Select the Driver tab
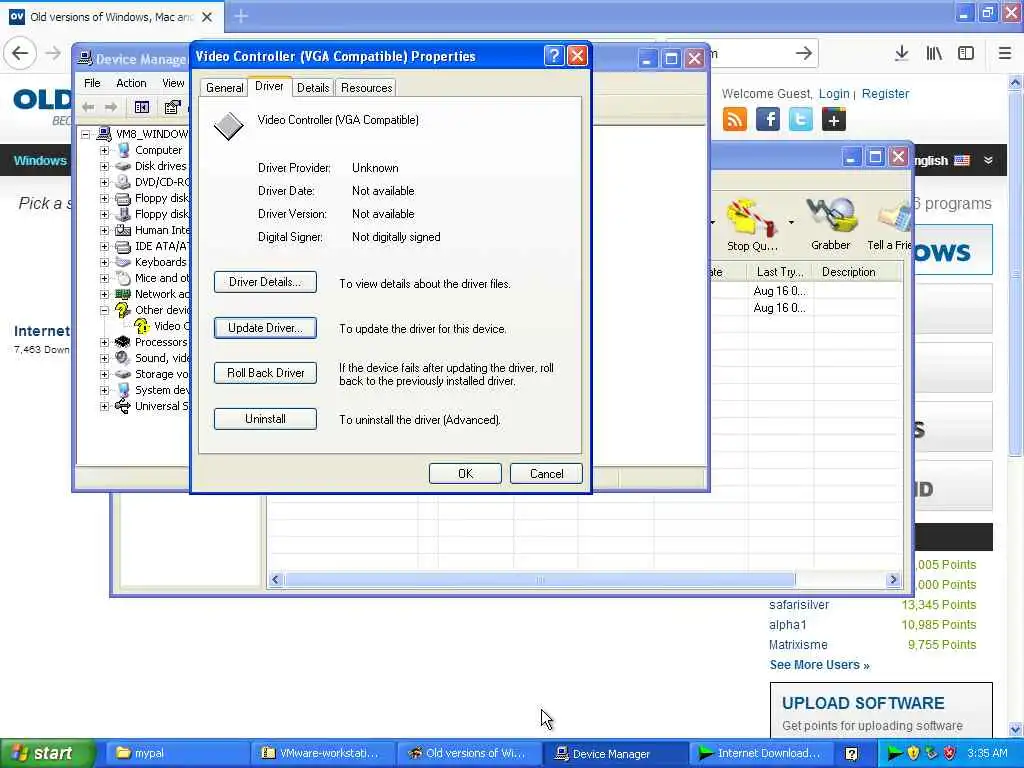This screenshot has width=1024, height=768. (x=269, y=86)
